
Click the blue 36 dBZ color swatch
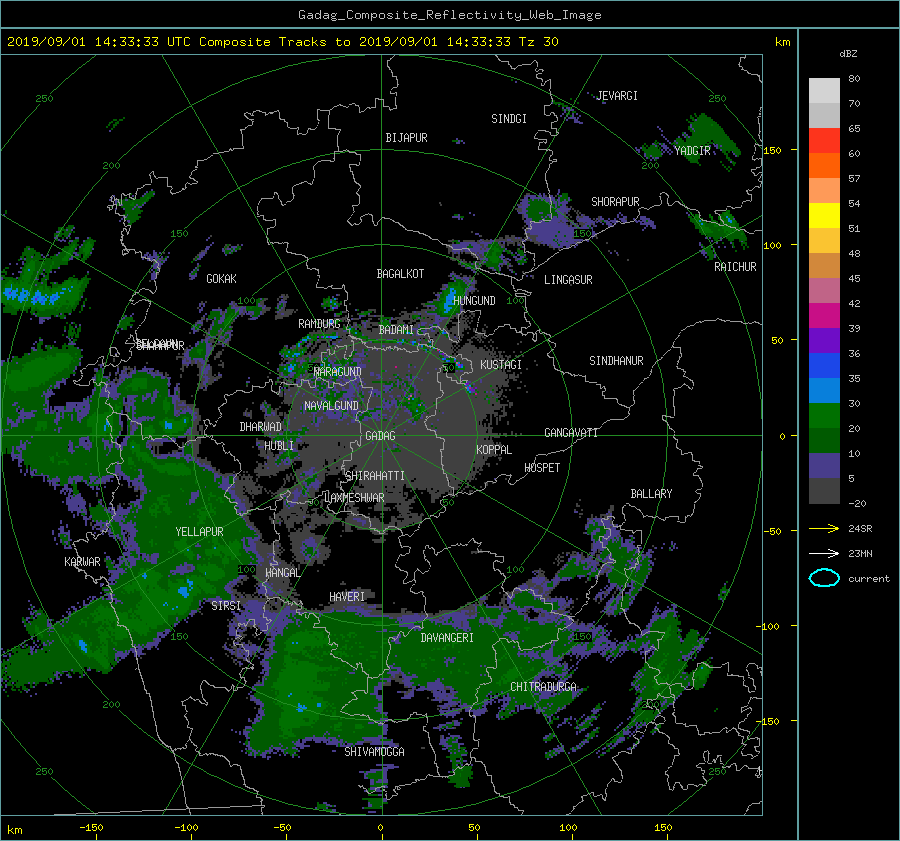824,365
